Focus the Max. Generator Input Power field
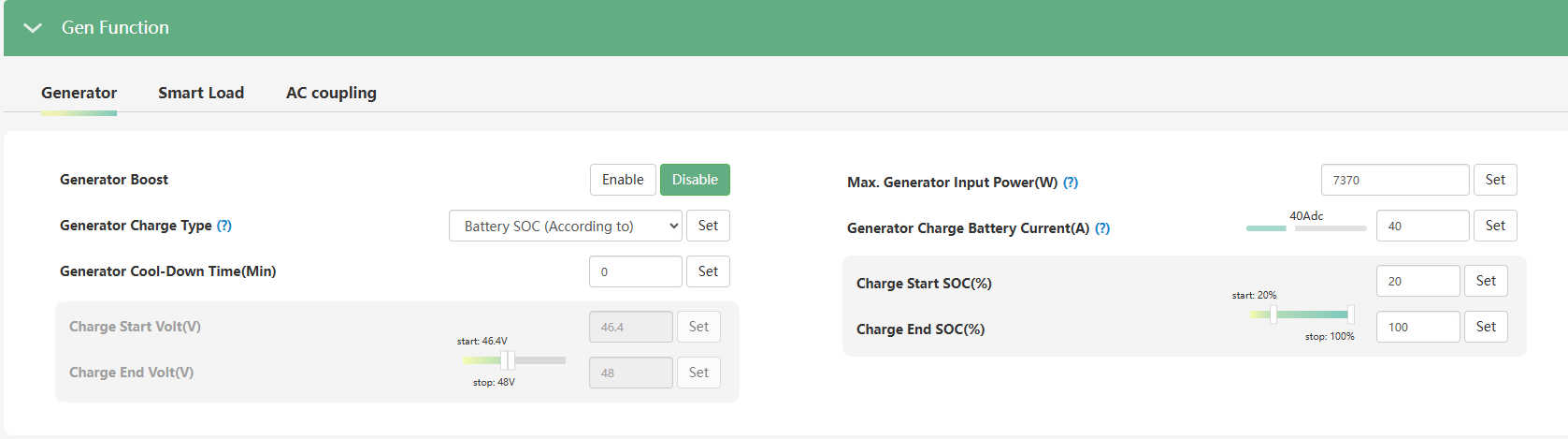Image resolution: width=1568 pixels, height=439 pixels. pos(1395,180)
